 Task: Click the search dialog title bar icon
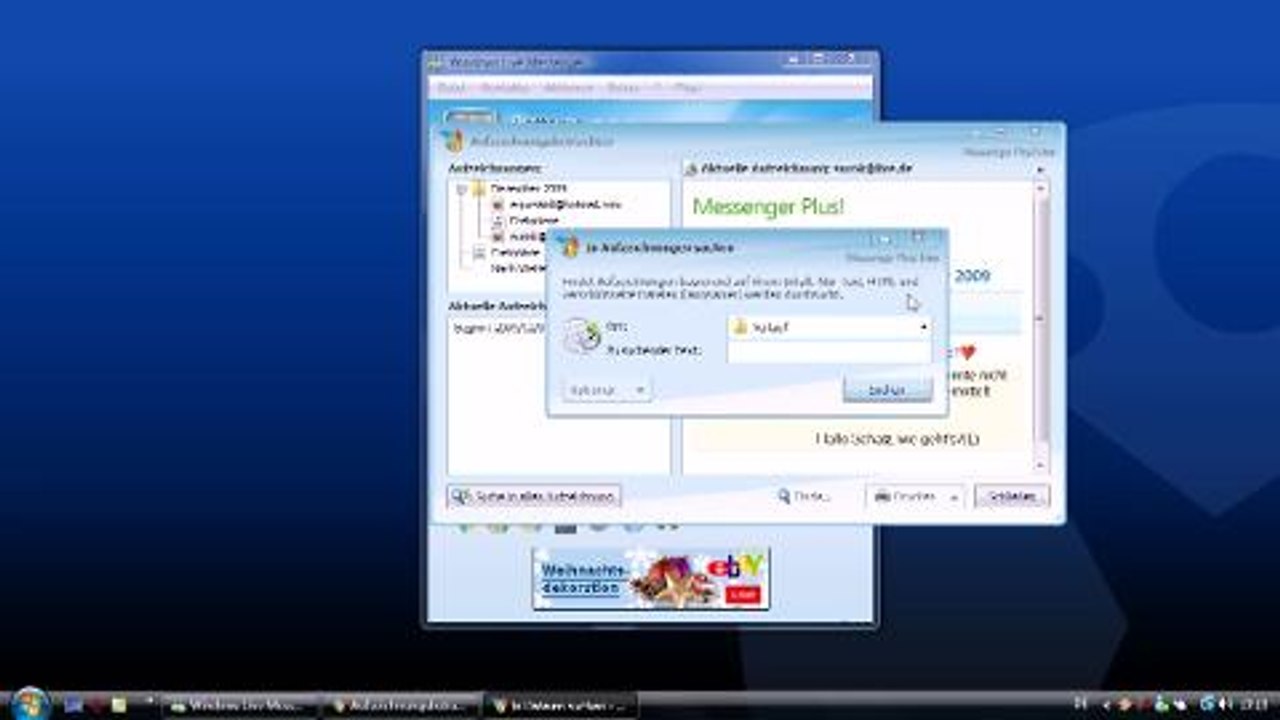568,247
